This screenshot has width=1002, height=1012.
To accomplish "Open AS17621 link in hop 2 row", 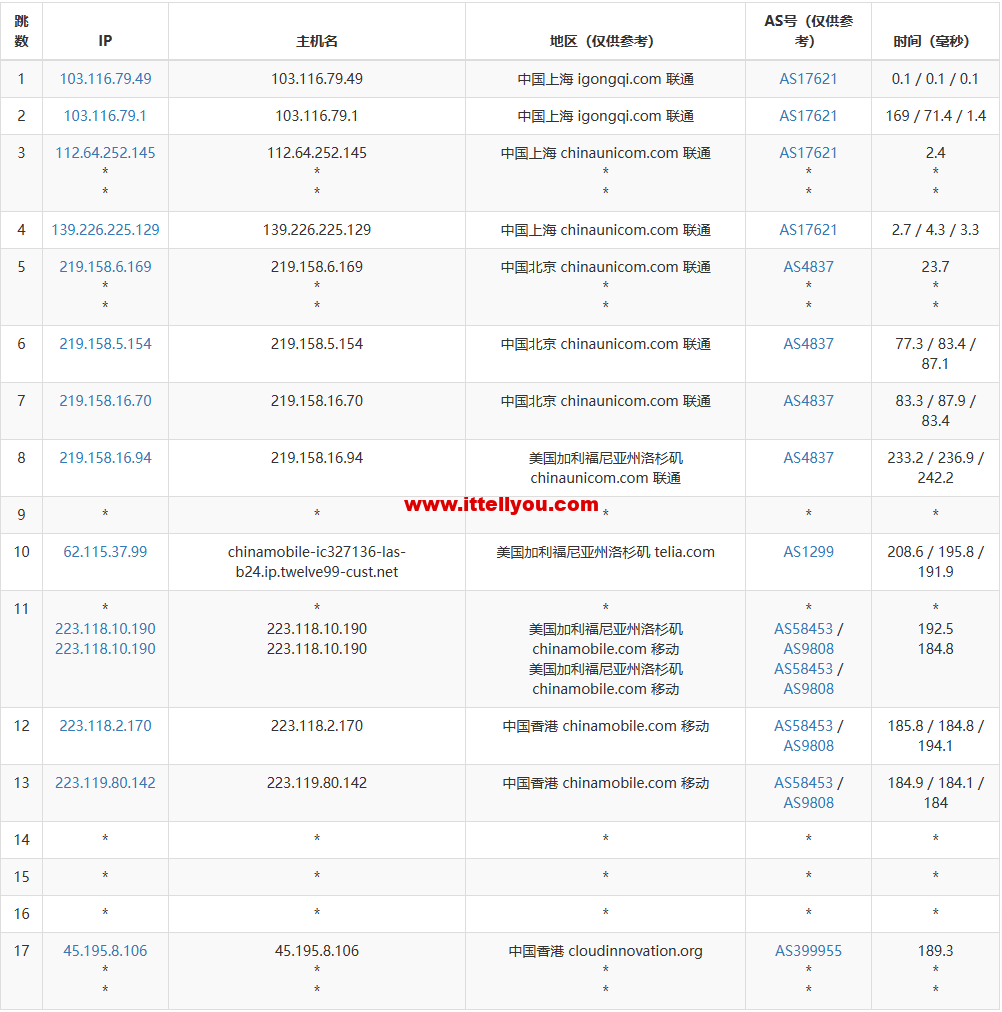I will pos(808,116).
